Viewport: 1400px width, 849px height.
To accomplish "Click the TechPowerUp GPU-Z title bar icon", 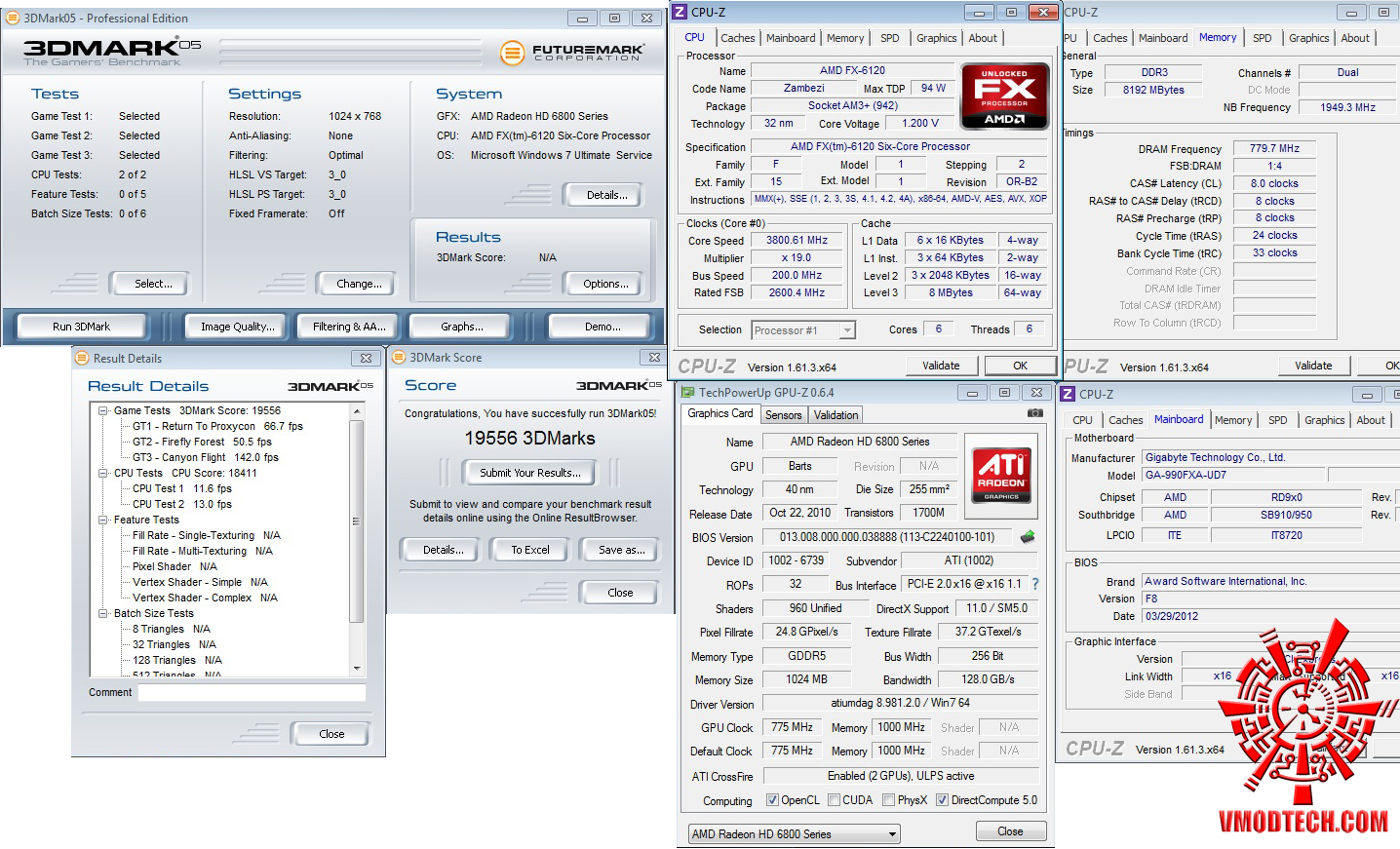I will point(686,392).
